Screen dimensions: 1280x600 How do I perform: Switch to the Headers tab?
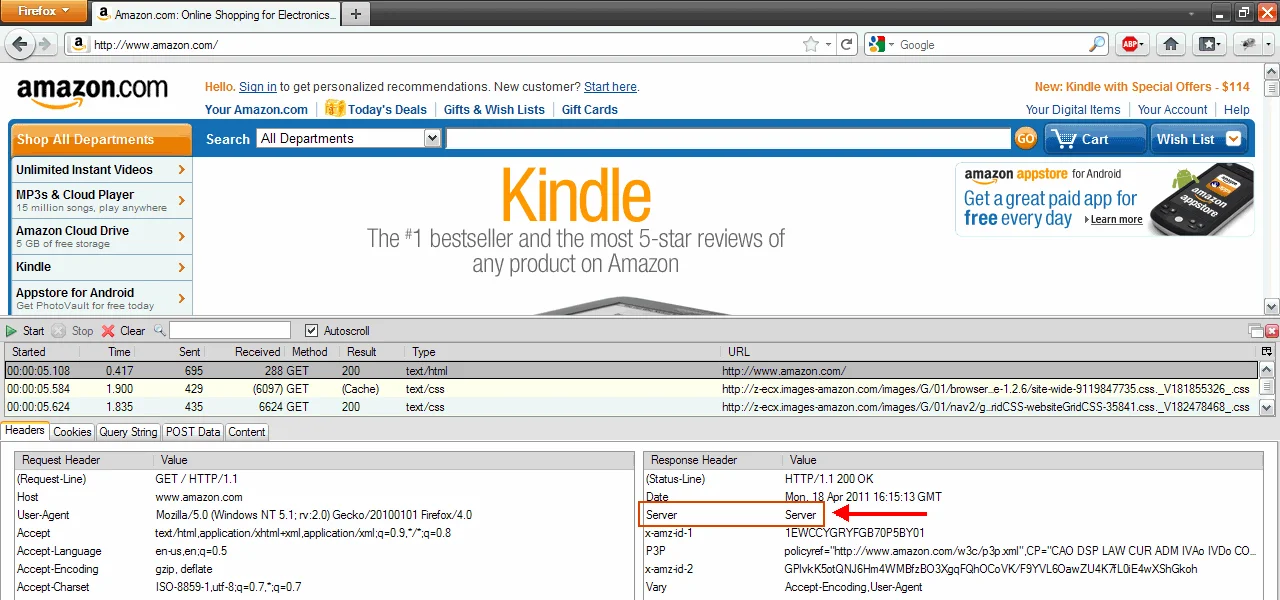[x=24, y=431]
